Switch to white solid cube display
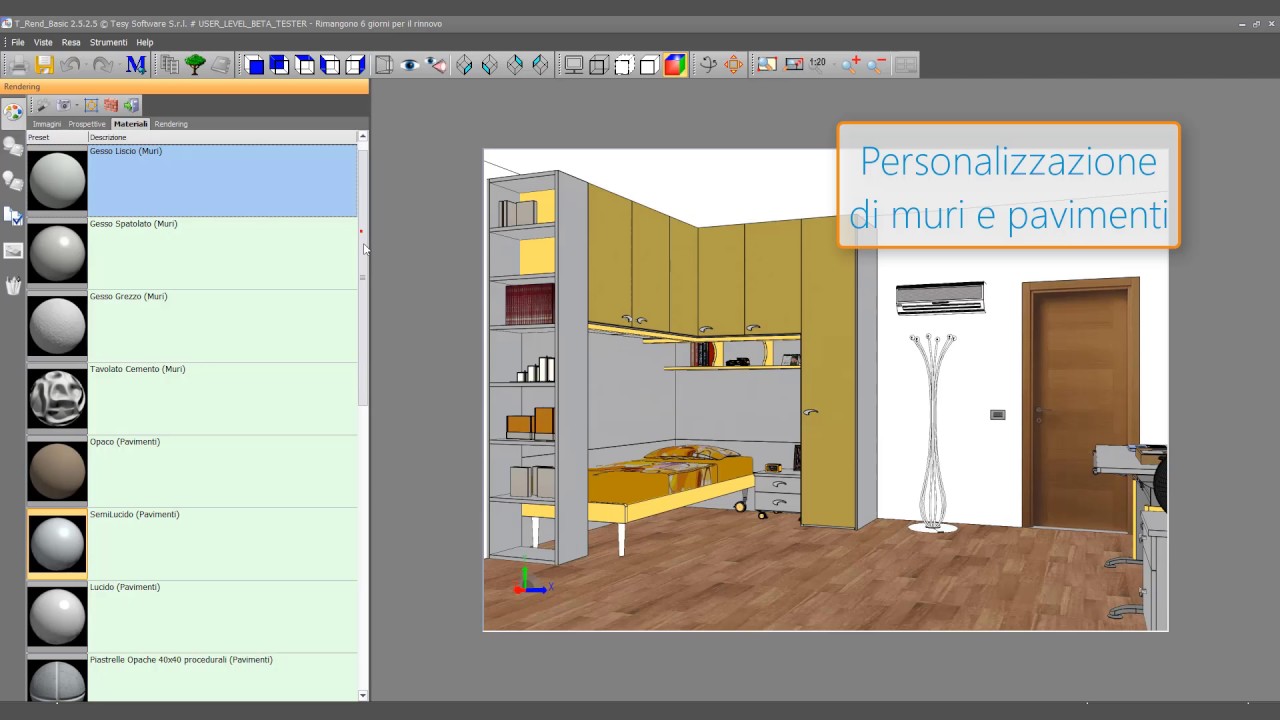Viewport: 1280px width, 720px height. (648, 65)
